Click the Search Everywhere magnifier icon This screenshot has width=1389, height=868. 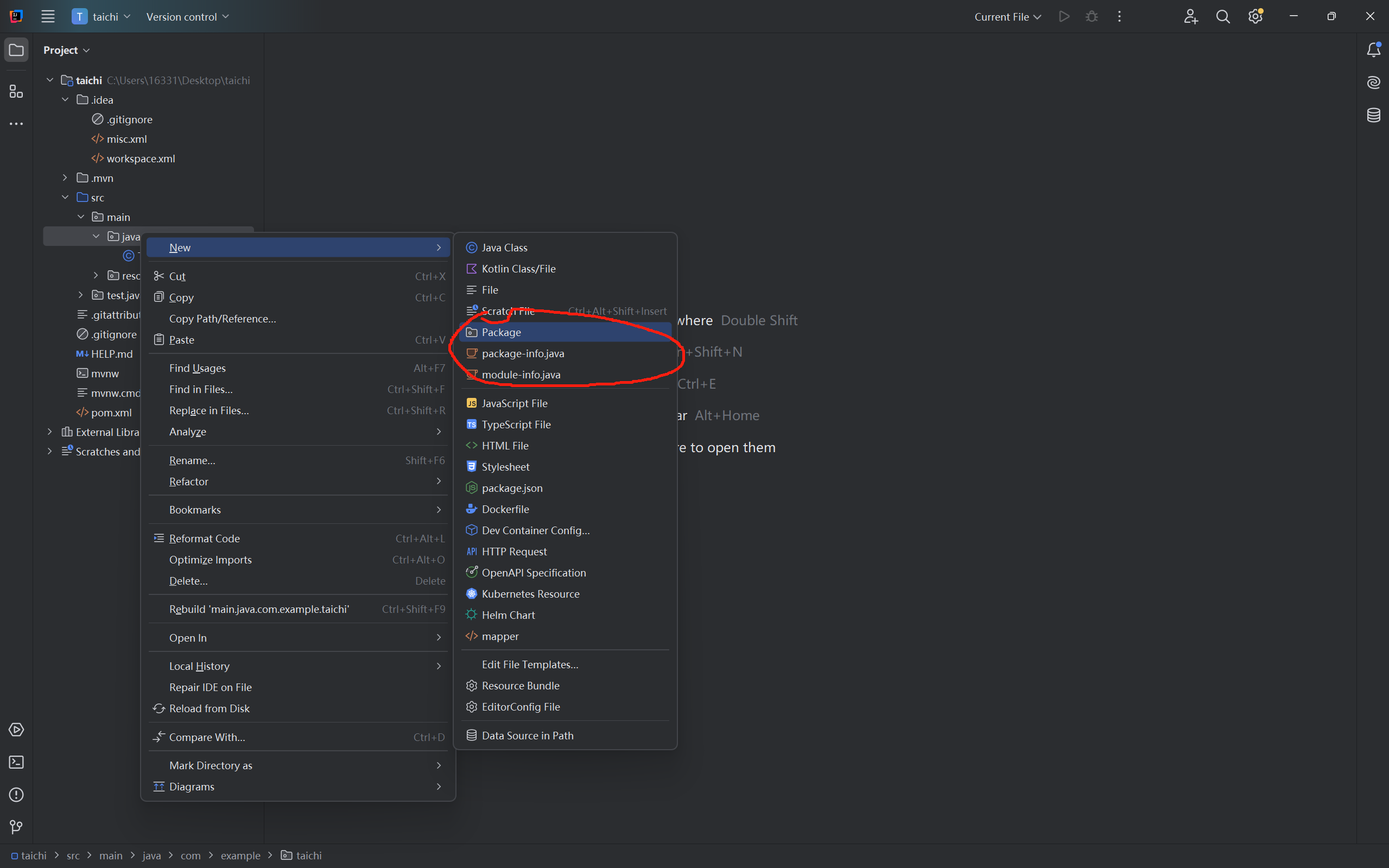[1222, 17]
